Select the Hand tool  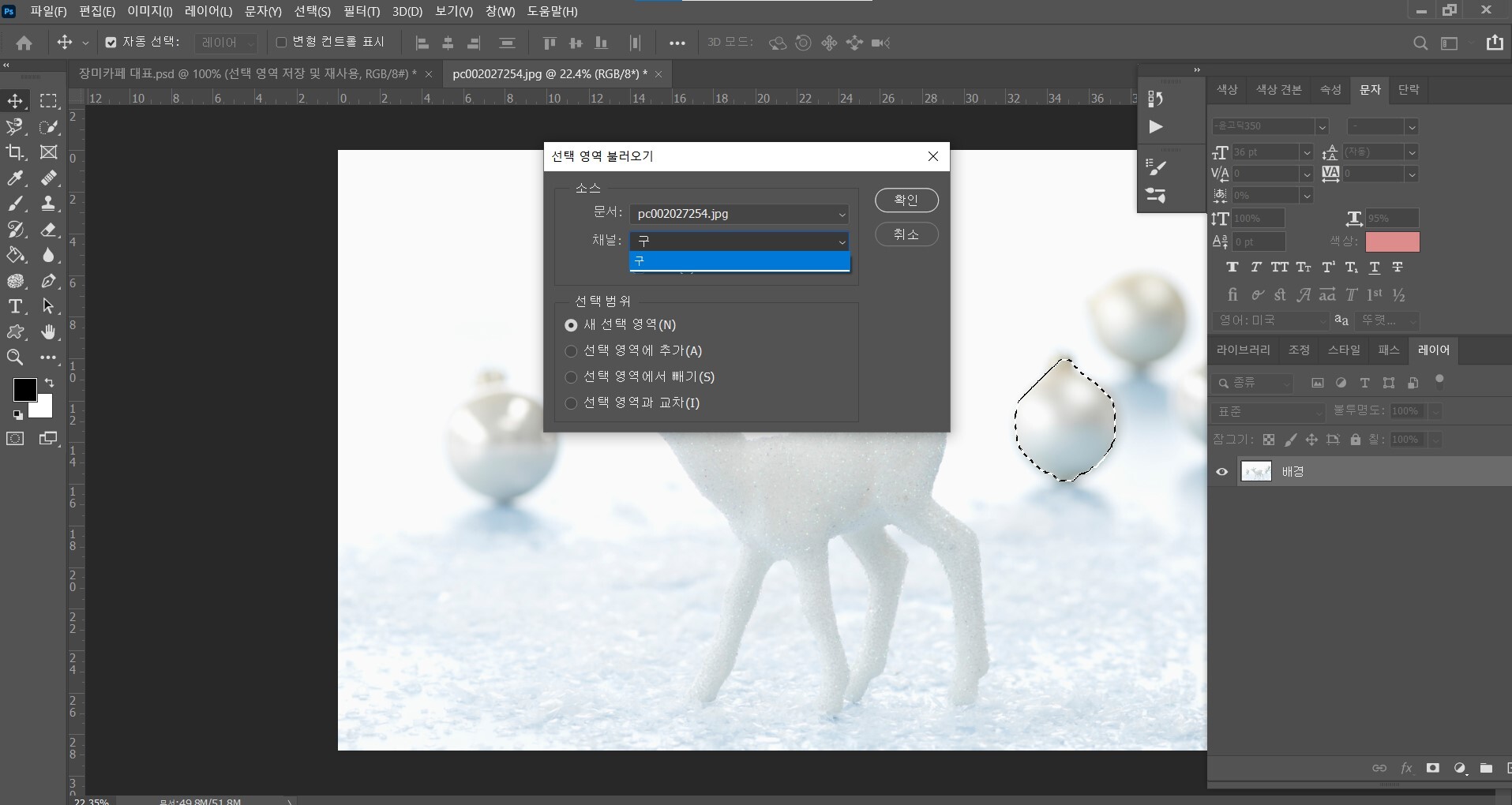point(49,331)
